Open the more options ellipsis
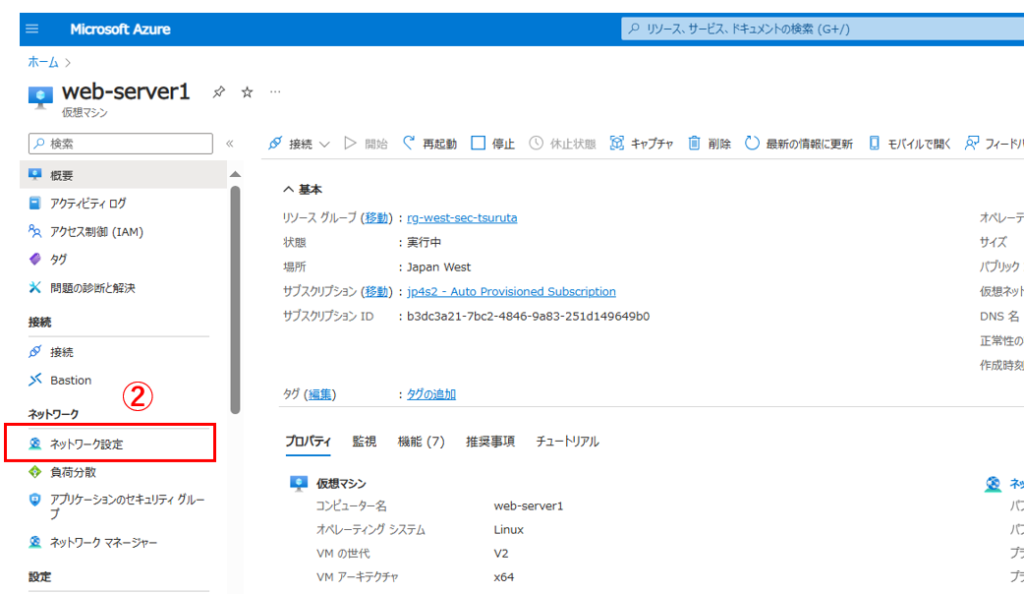 [x=275, y=92]
